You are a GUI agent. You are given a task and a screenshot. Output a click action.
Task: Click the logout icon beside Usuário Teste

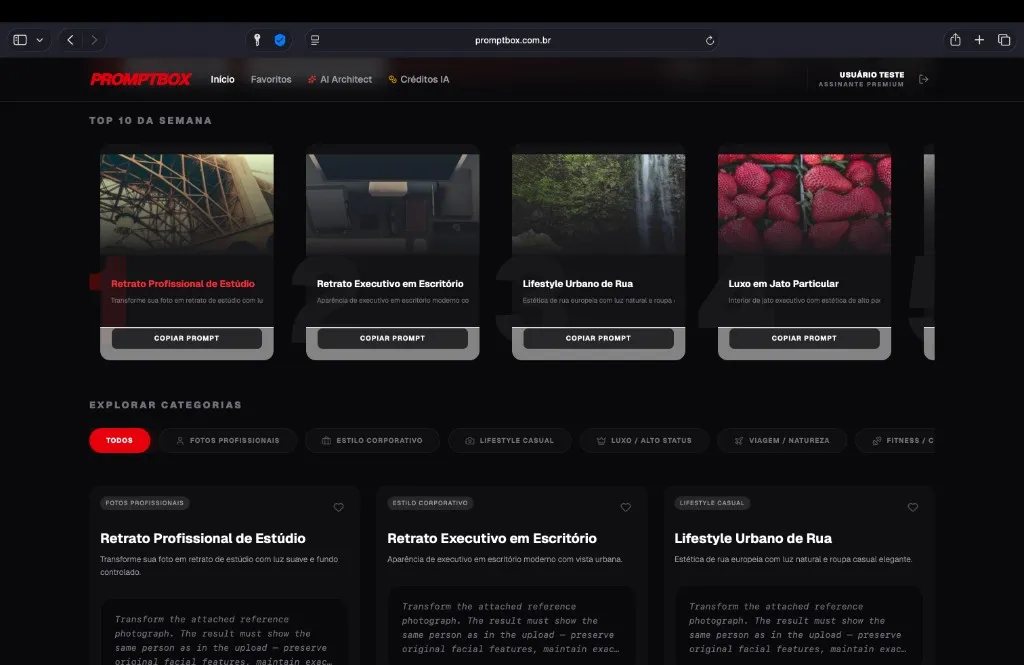coord(923,80)
